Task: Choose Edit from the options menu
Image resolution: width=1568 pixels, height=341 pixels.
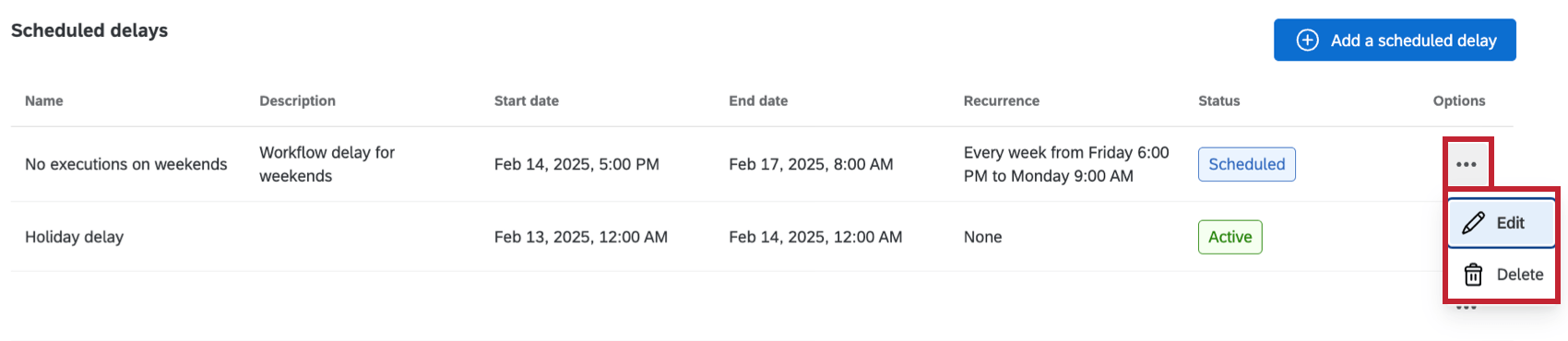Action: coord(1501,223)
